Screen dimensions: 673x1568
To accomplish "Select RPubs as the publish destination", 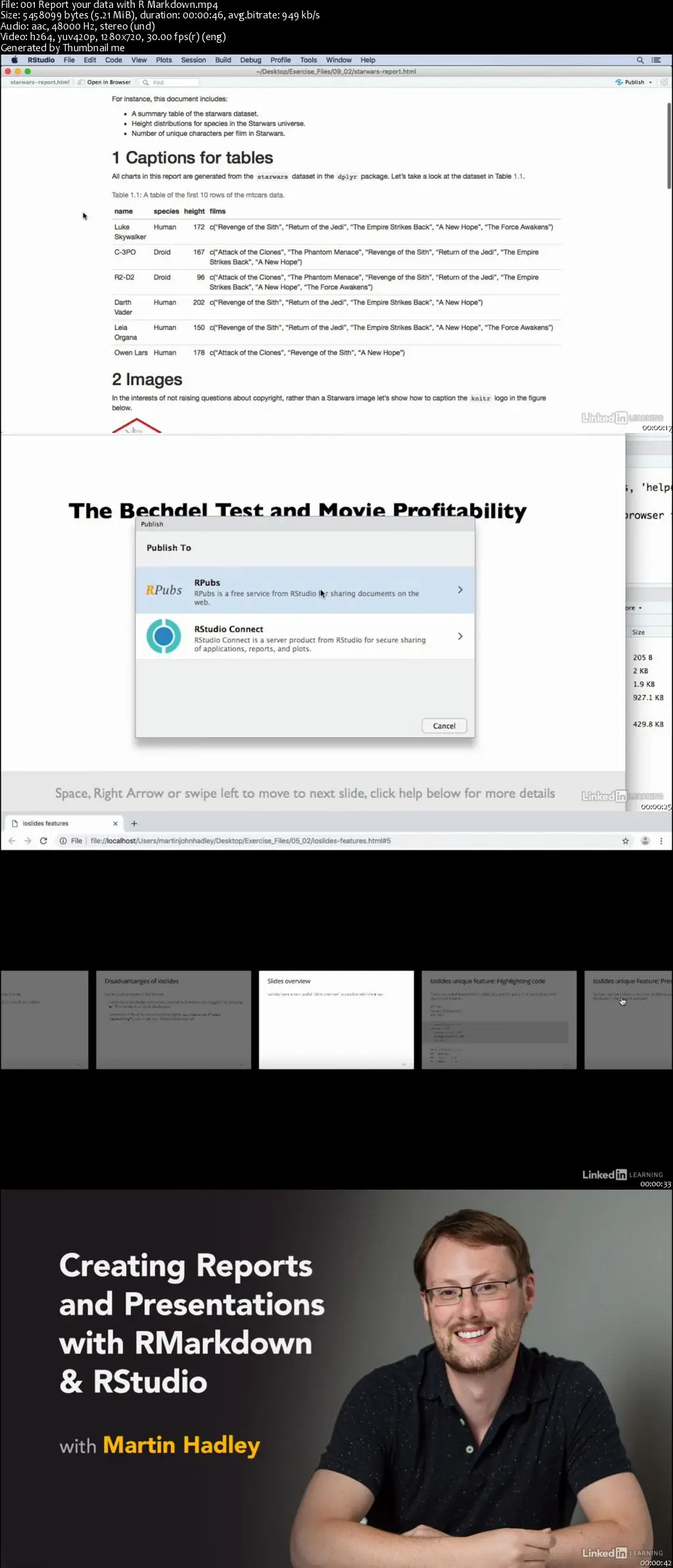I will [305, 590].
